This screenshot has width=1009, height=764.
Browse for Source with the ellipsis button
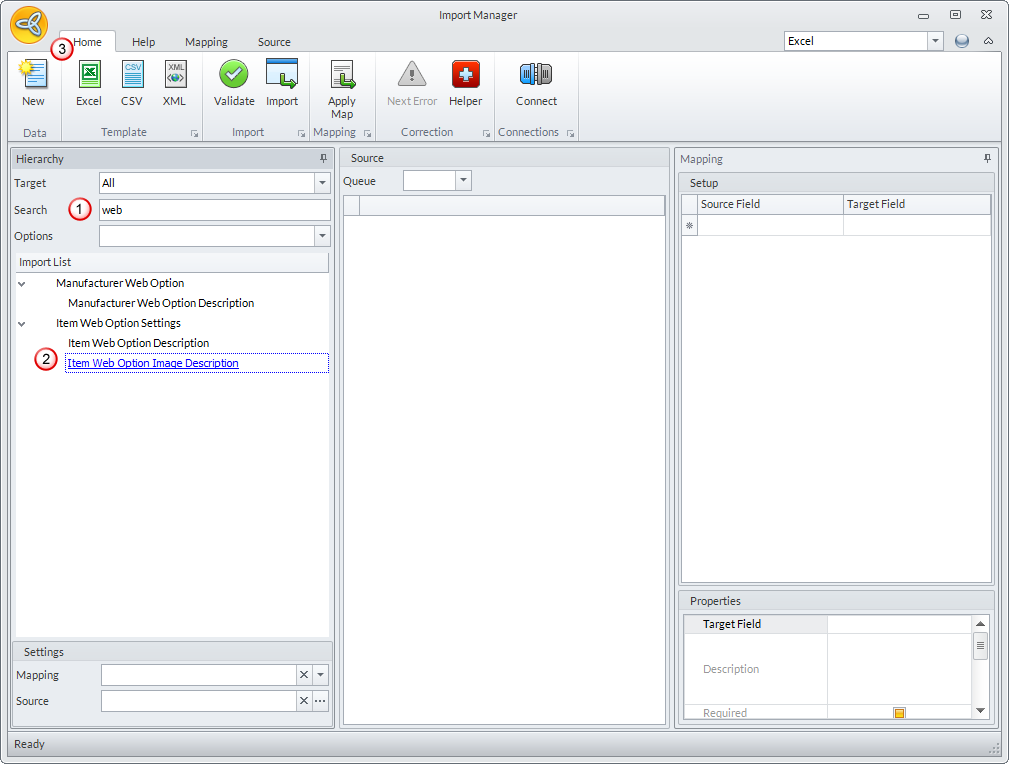pos(320,701)
